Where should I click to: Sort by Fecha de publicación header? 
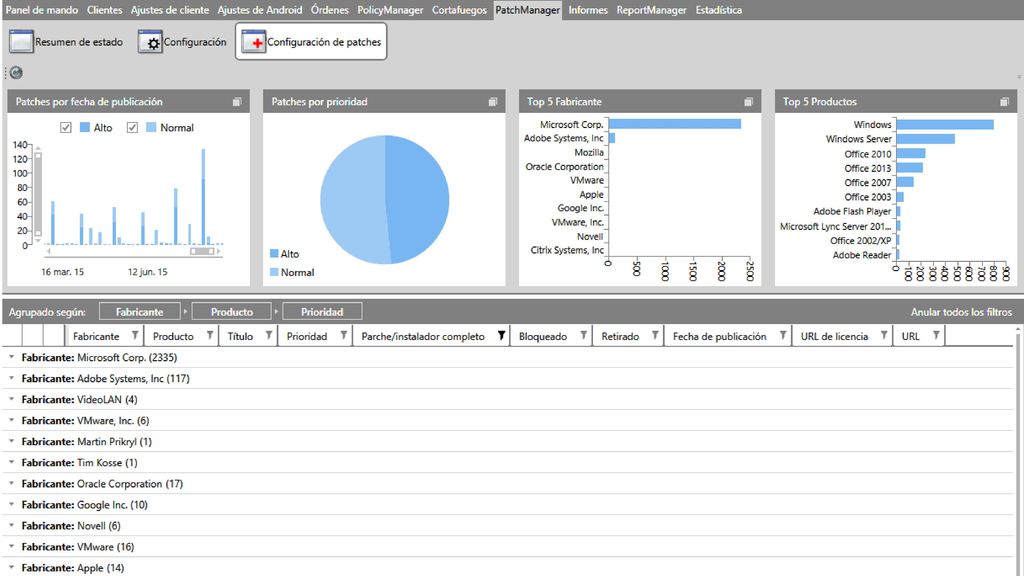720,336
